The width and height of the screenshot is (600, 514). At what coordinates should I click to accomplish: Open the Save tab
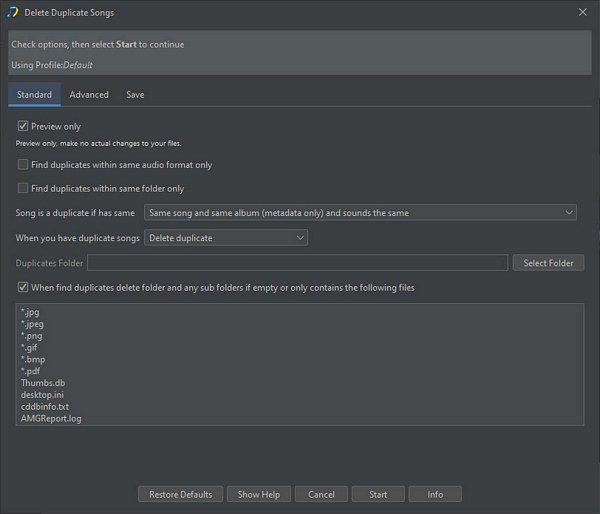135,95
